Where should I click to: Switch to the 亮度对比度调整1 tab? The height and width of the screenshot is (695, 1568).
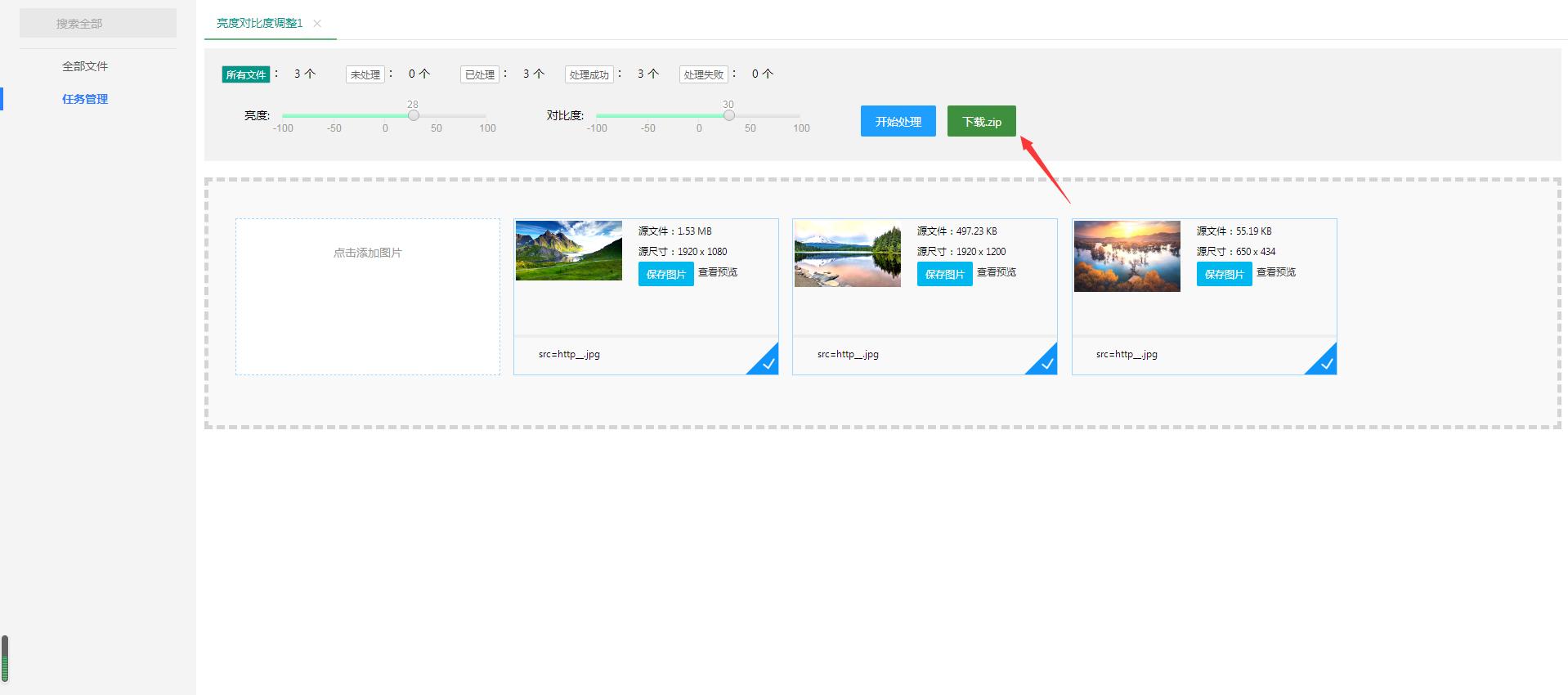tap(259, 24)
